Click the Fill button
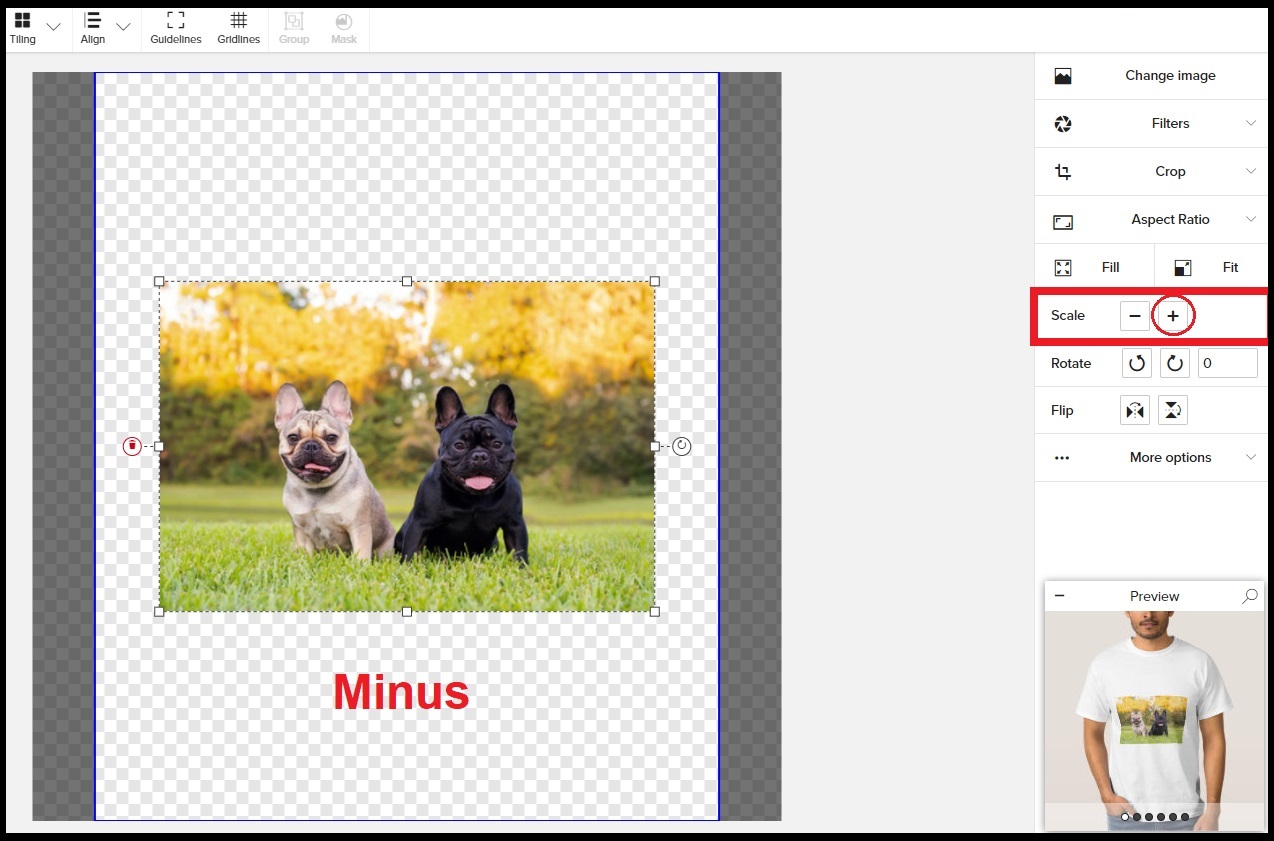This screenshot has height=841, width=1274. pos(1094,268)
